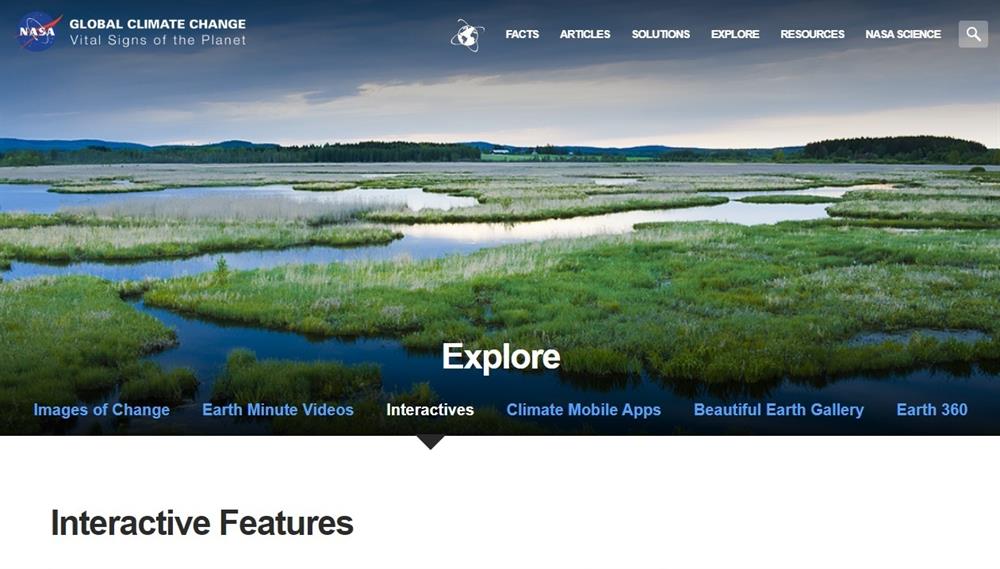The width and height of the screenshot is (1000, 569).
Task: View the Beautiful Earth Gallery tab
Action: click(x=779, y=410)
